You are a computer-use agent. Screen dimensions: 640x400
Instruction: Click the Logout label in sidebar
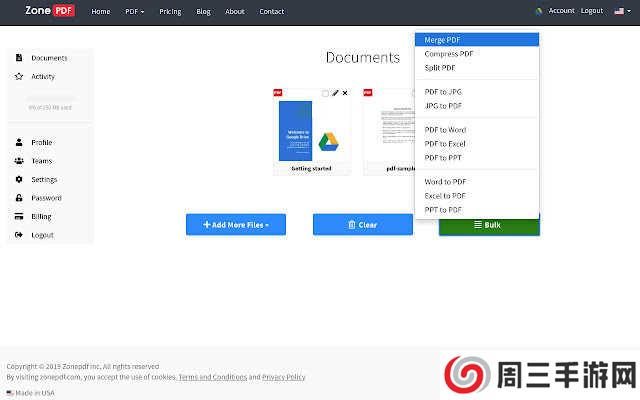coord(42,235)
